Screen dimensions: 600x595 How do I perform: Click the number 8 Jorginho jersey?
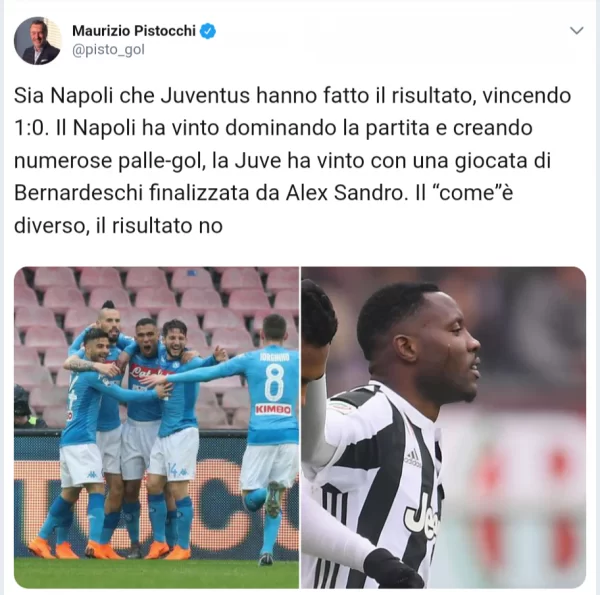[274, 383]
